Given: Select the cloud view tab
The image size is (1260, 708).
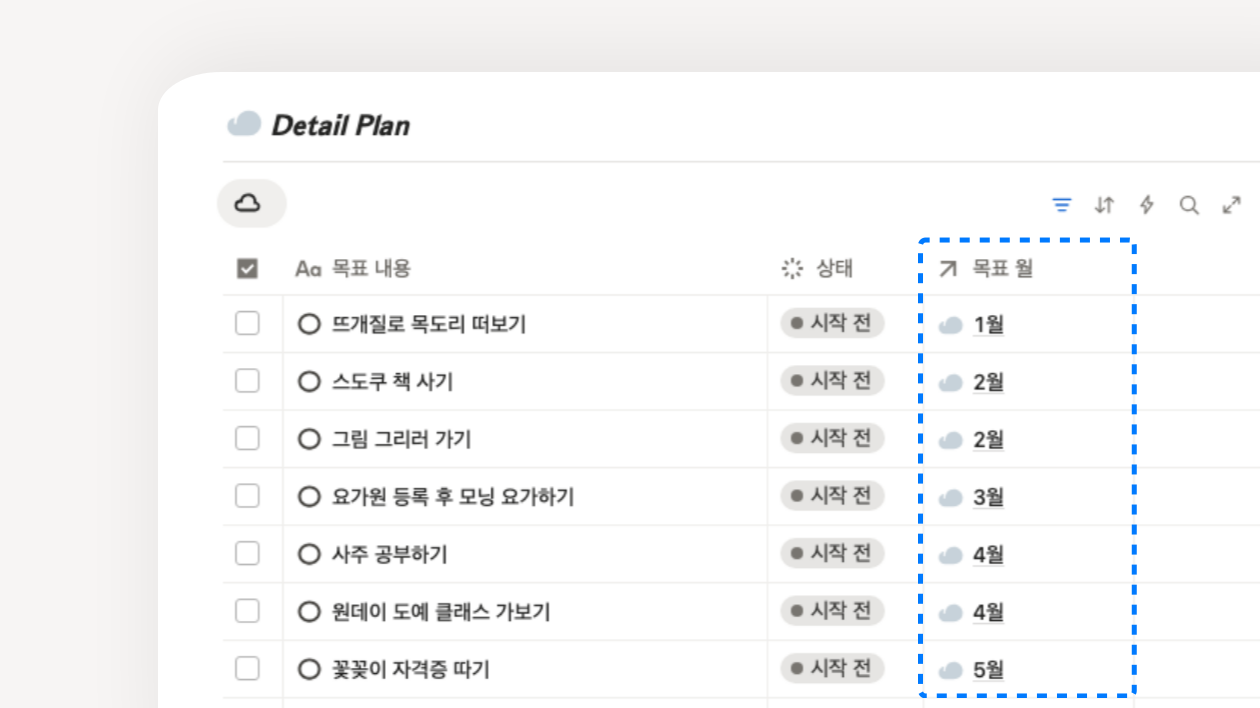Looking at the screenshot, I should pyautogui.click(x=251, y=204).
